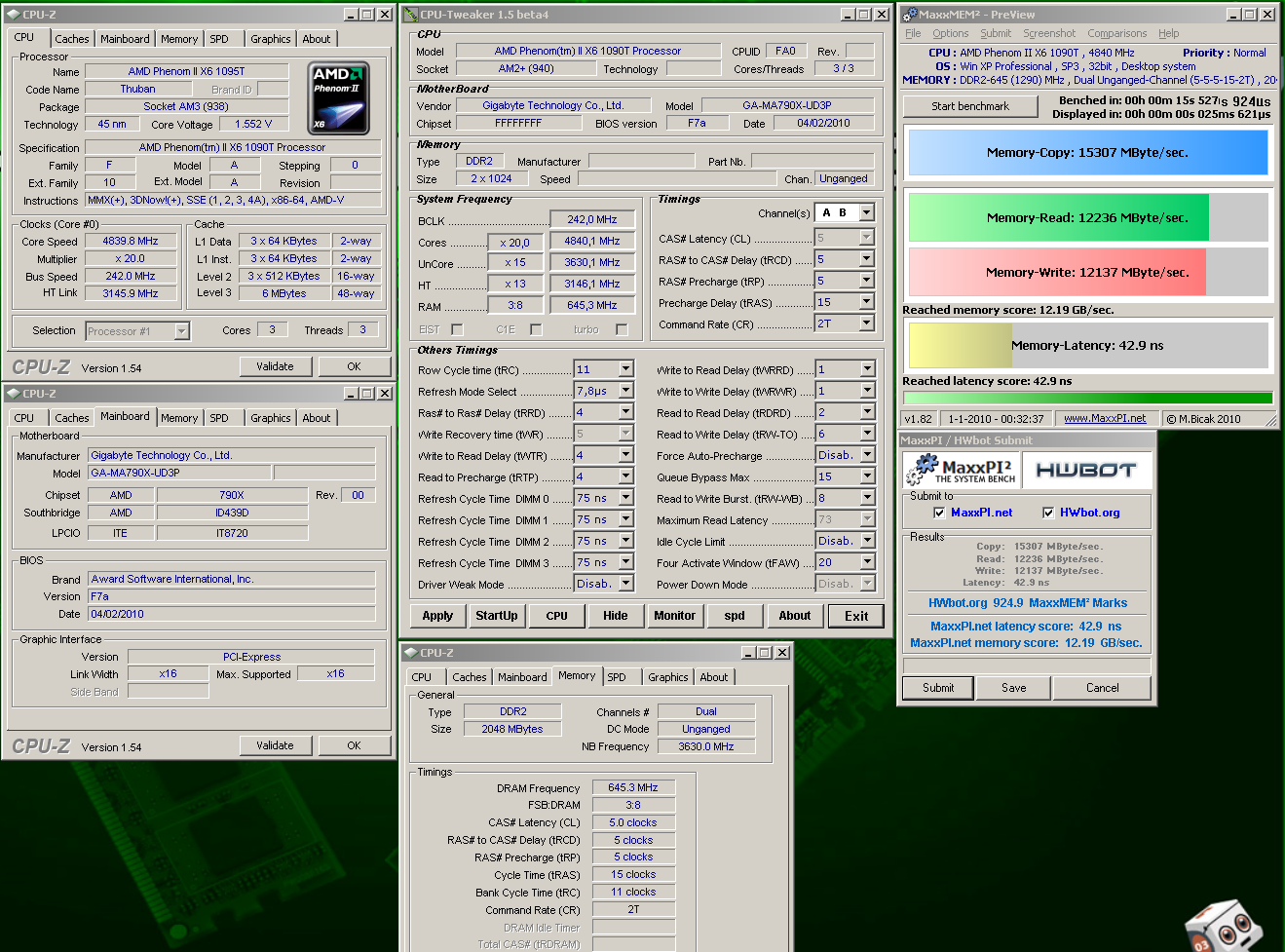
Task: Click the Cores x 20,0 multiplier field
Action: pyautogui.click(x=514, y=243)
